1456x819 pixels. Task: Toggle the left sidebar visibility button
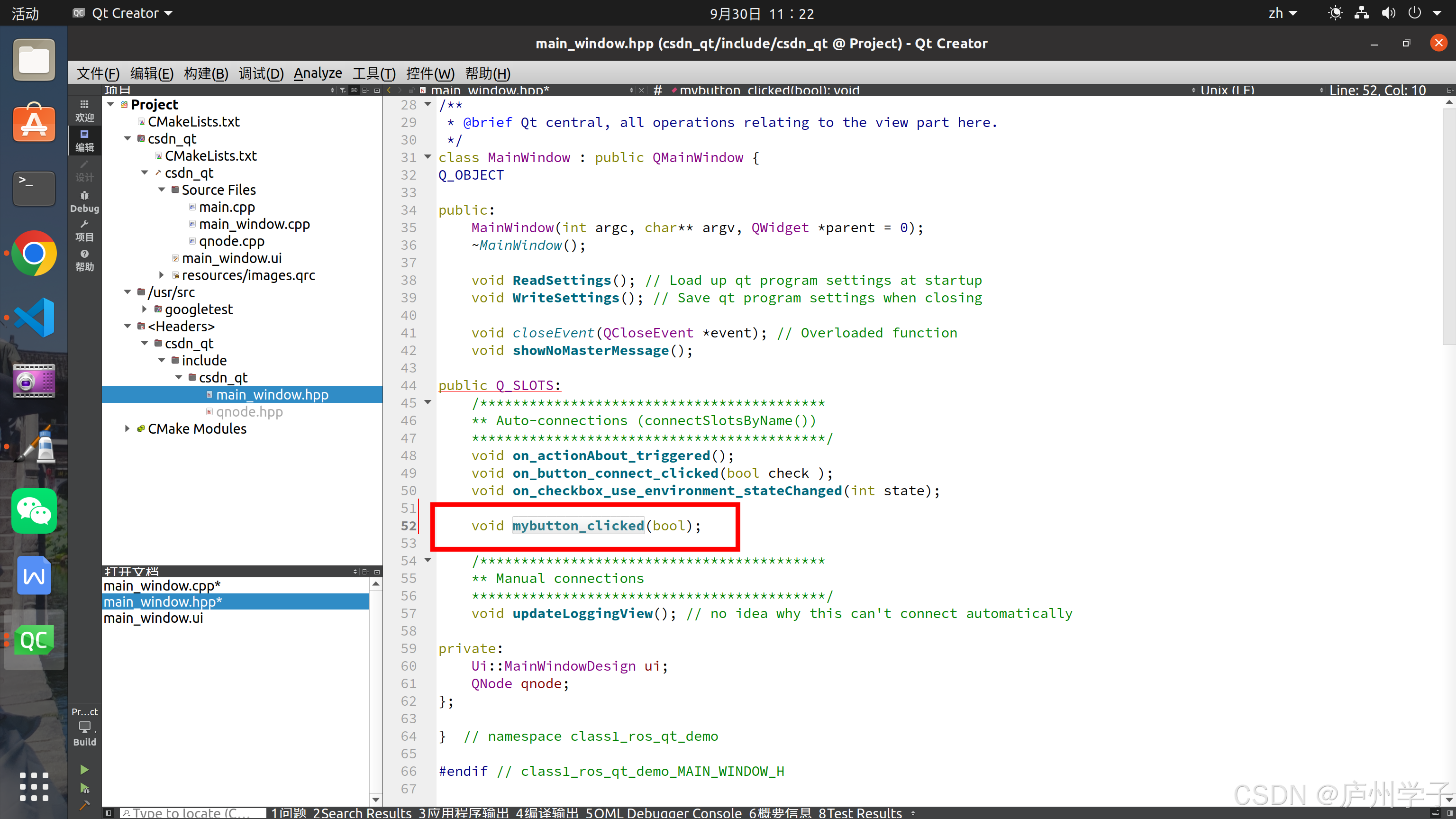click(109, 813)
